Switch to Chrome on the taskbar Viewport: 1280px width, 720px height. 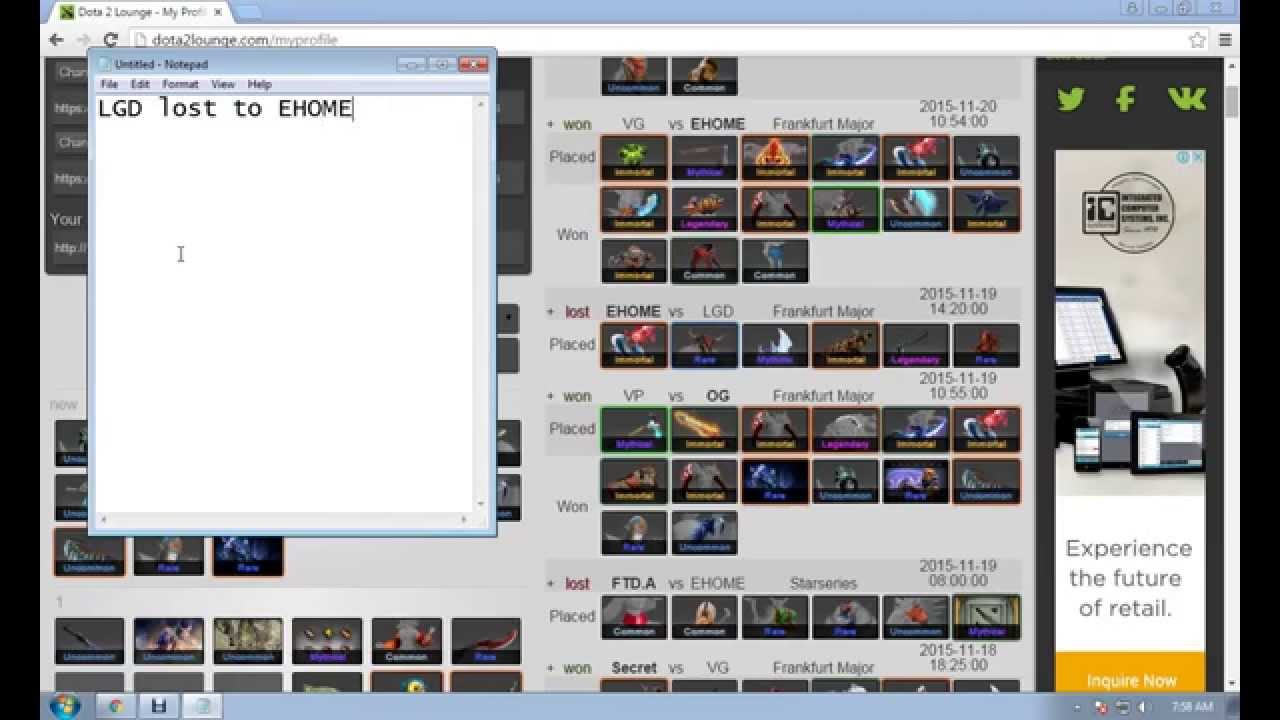(x=116, y=706)
